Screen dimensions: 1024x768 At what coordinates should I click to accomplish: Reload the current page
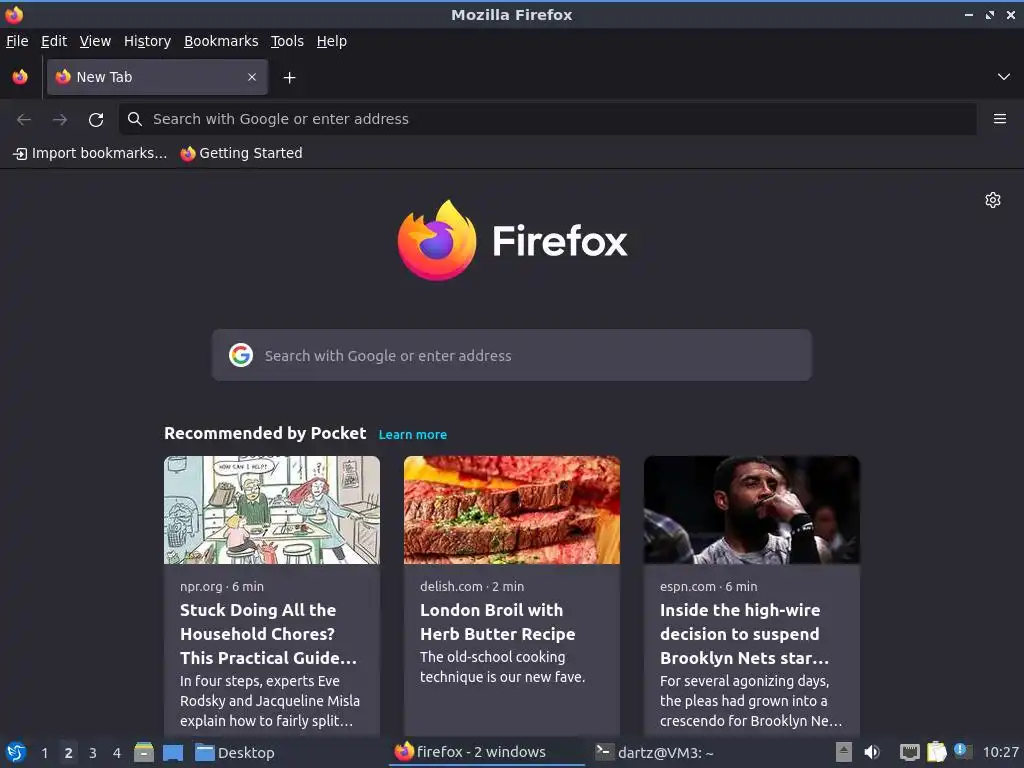(96, 119)
